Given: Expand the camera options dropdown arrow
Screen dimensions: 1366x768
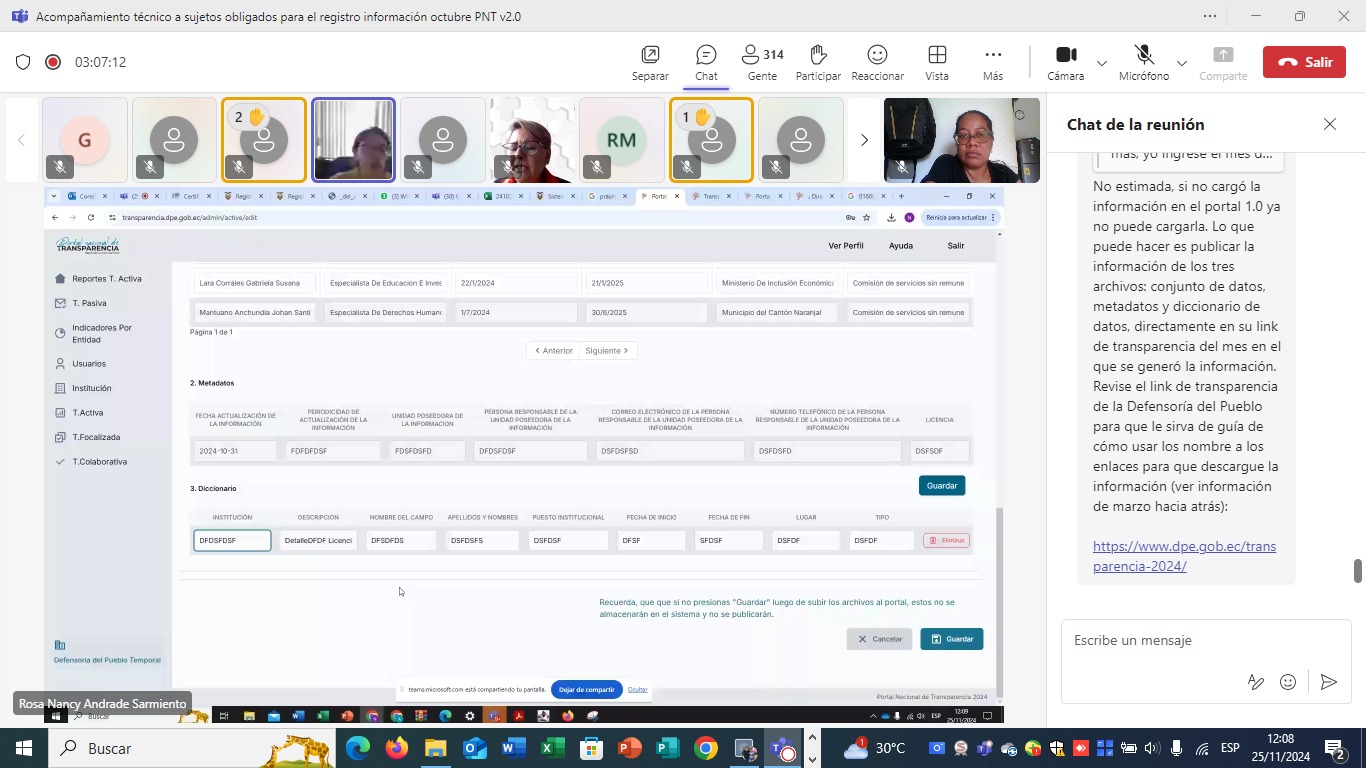Looking at the screenshot, I should coord(1102,63).
